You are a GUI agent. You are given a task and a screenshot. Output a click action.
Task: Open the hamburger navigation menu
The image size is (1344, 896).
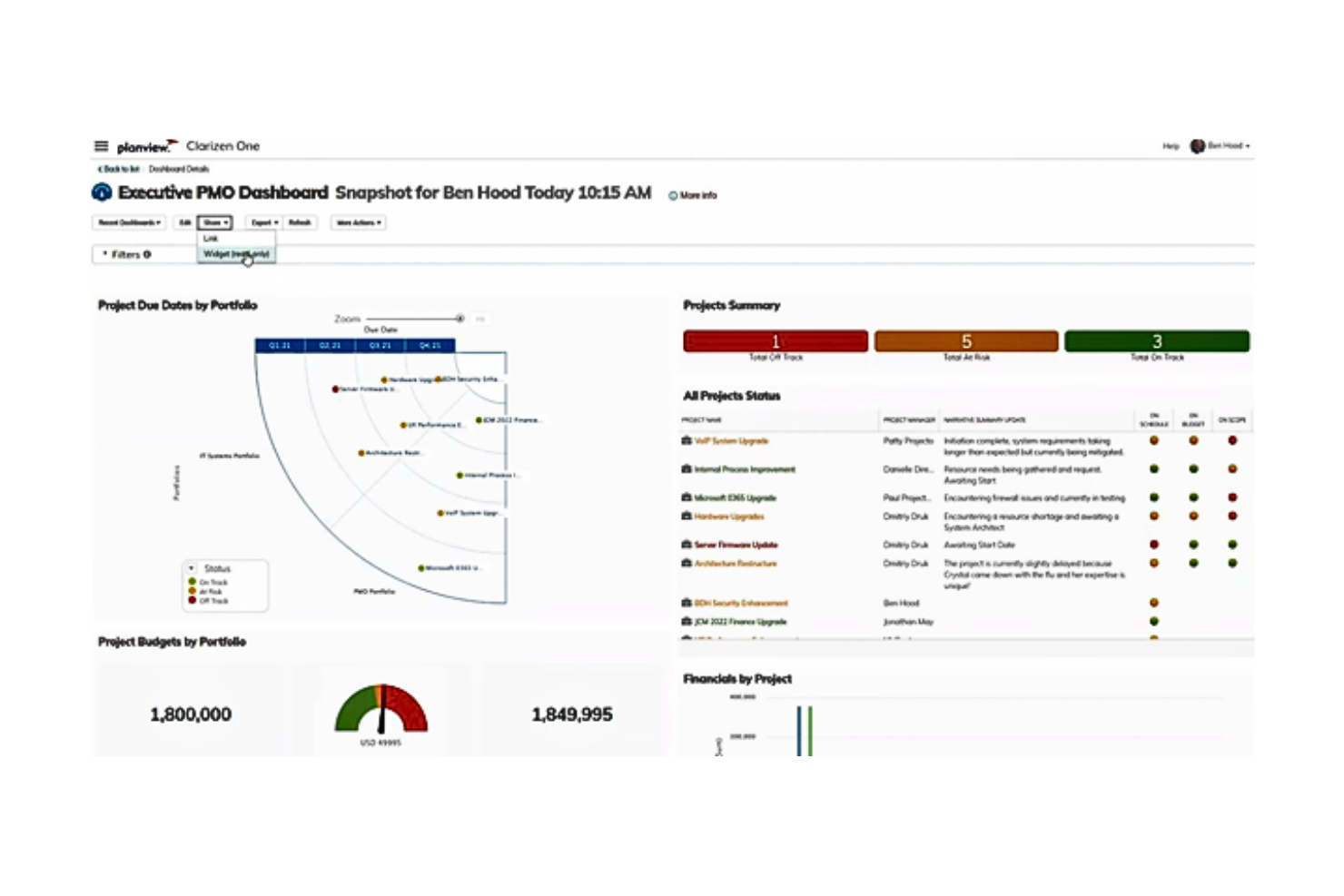click(x=101, y=146)
